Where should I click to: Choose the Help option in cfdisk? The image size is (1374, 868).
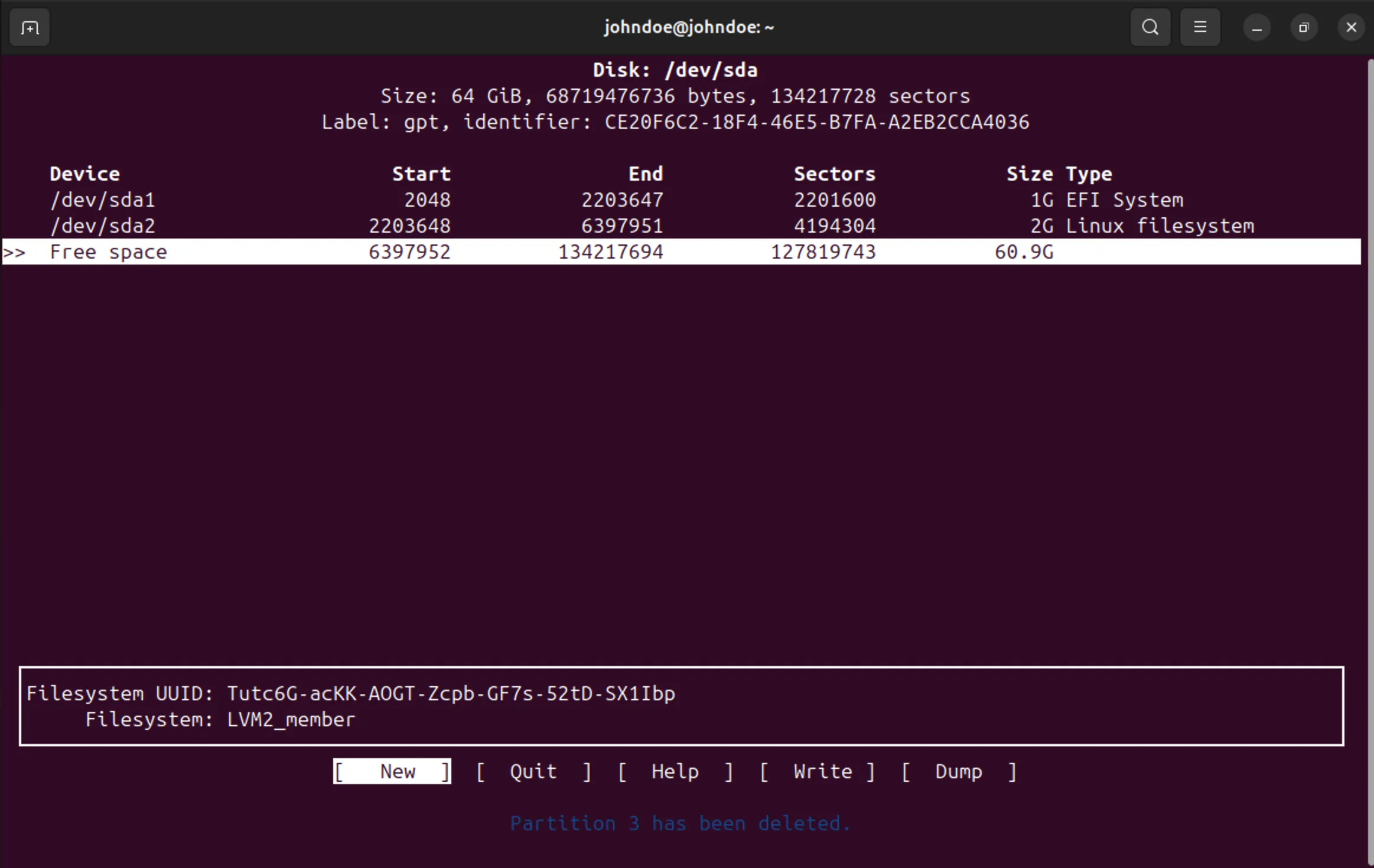pyautogui.click(x=675, y=771)
